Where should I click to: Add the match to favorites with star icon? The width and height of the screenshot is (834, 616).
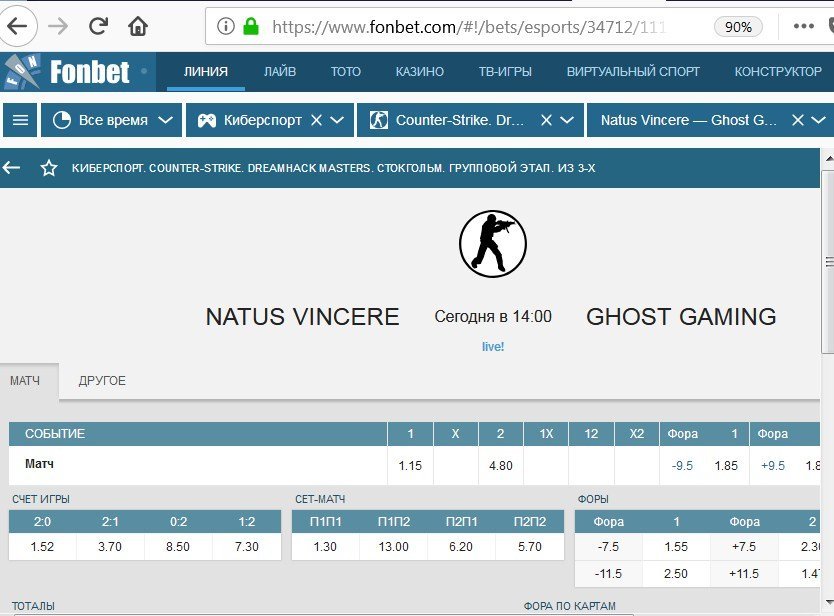[49, 168]
